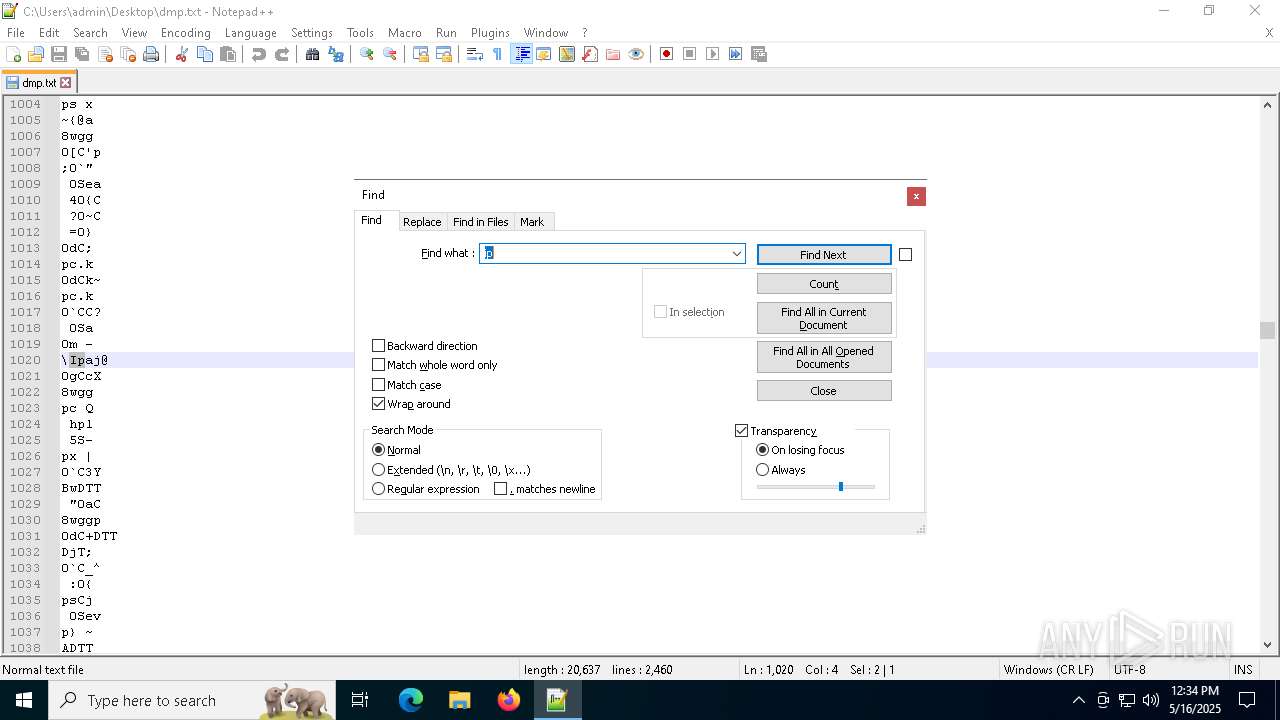Click the Print toolbar icon
This screenshot has height=720, width=1280.
point(151,54)
